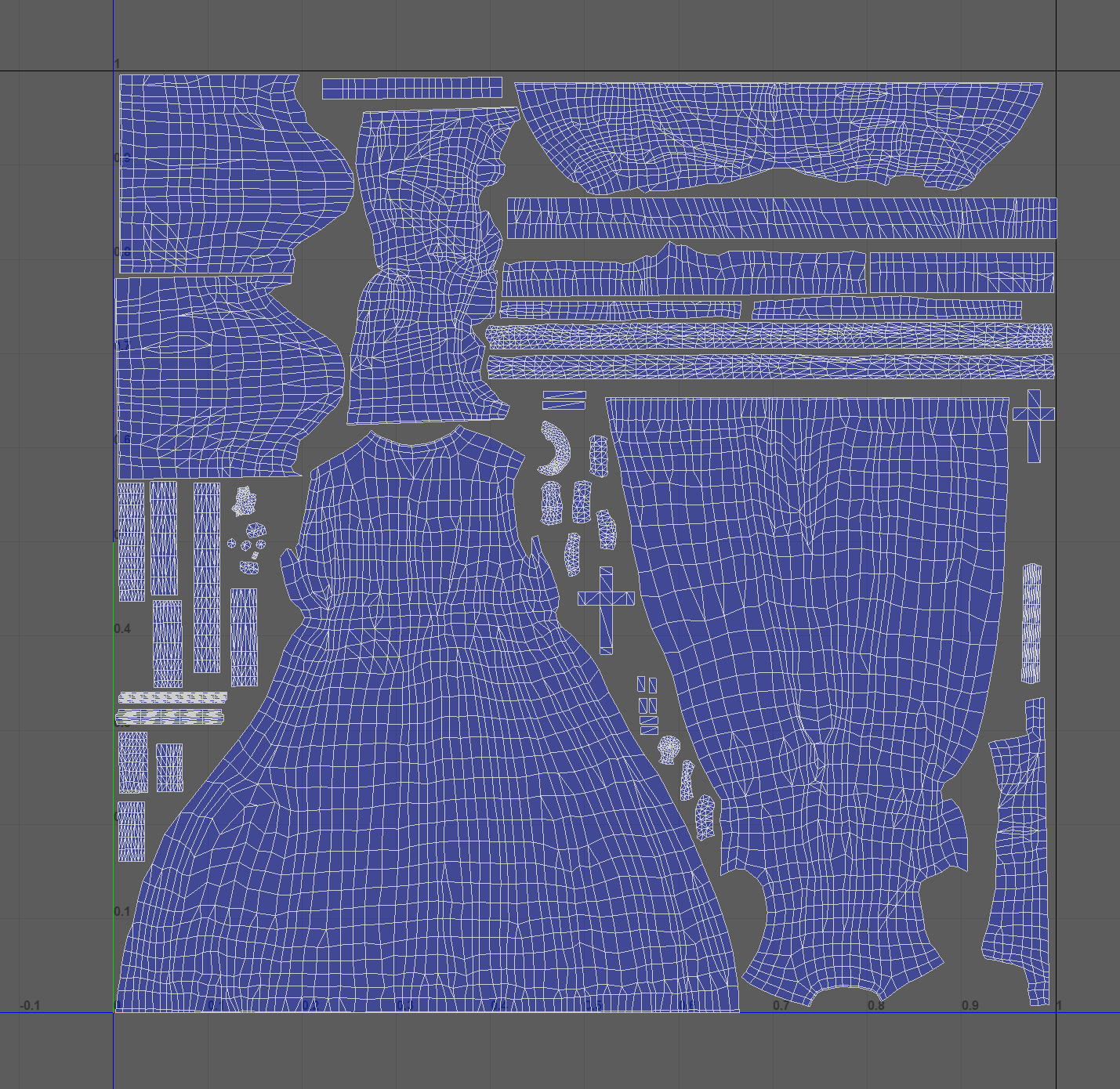The image size is (1120, 1089).
Task: Pick the dense vertical strip right of skirt shell
Action: [1032, 623]
